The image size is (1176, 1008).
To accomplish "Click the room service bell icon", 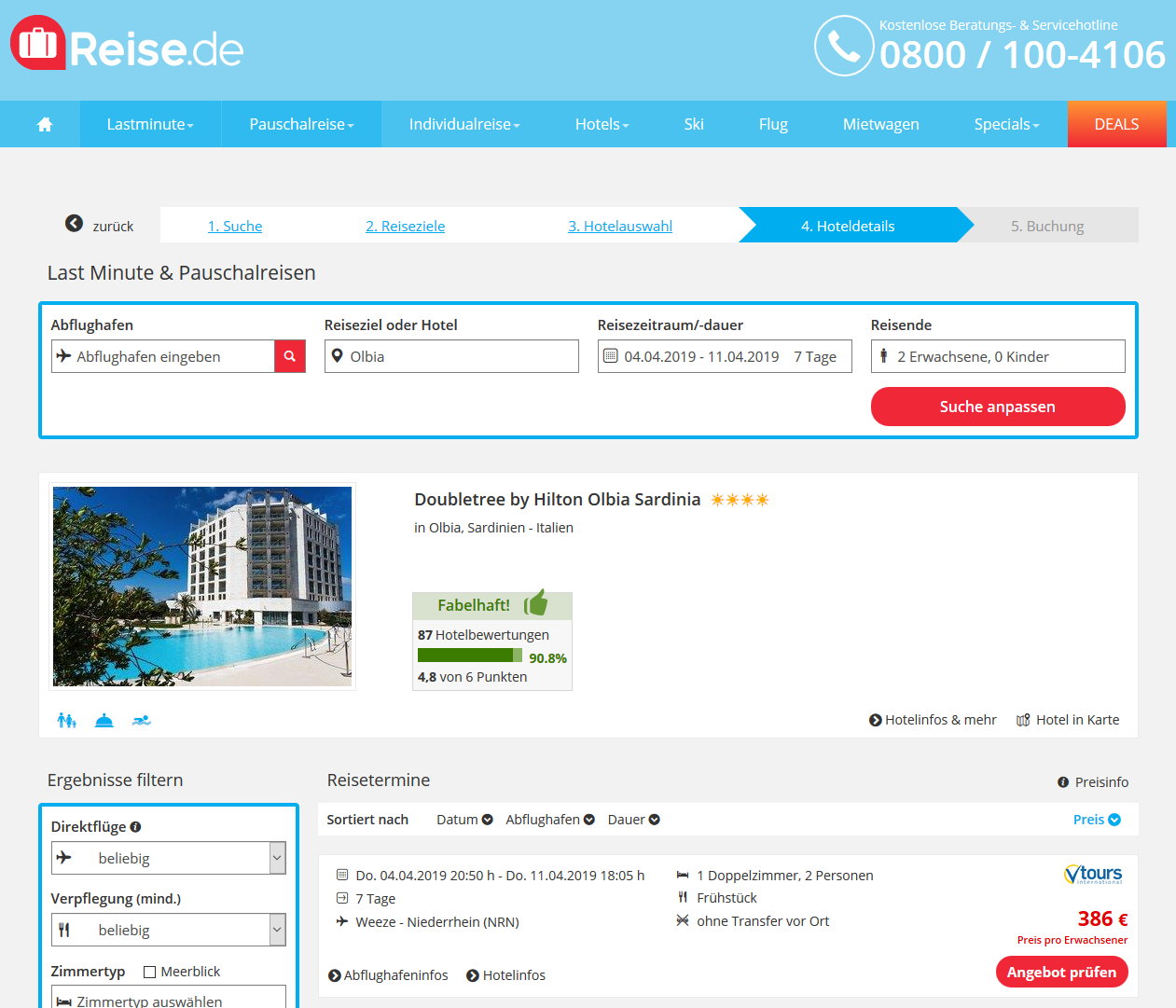I will (104, 720).
